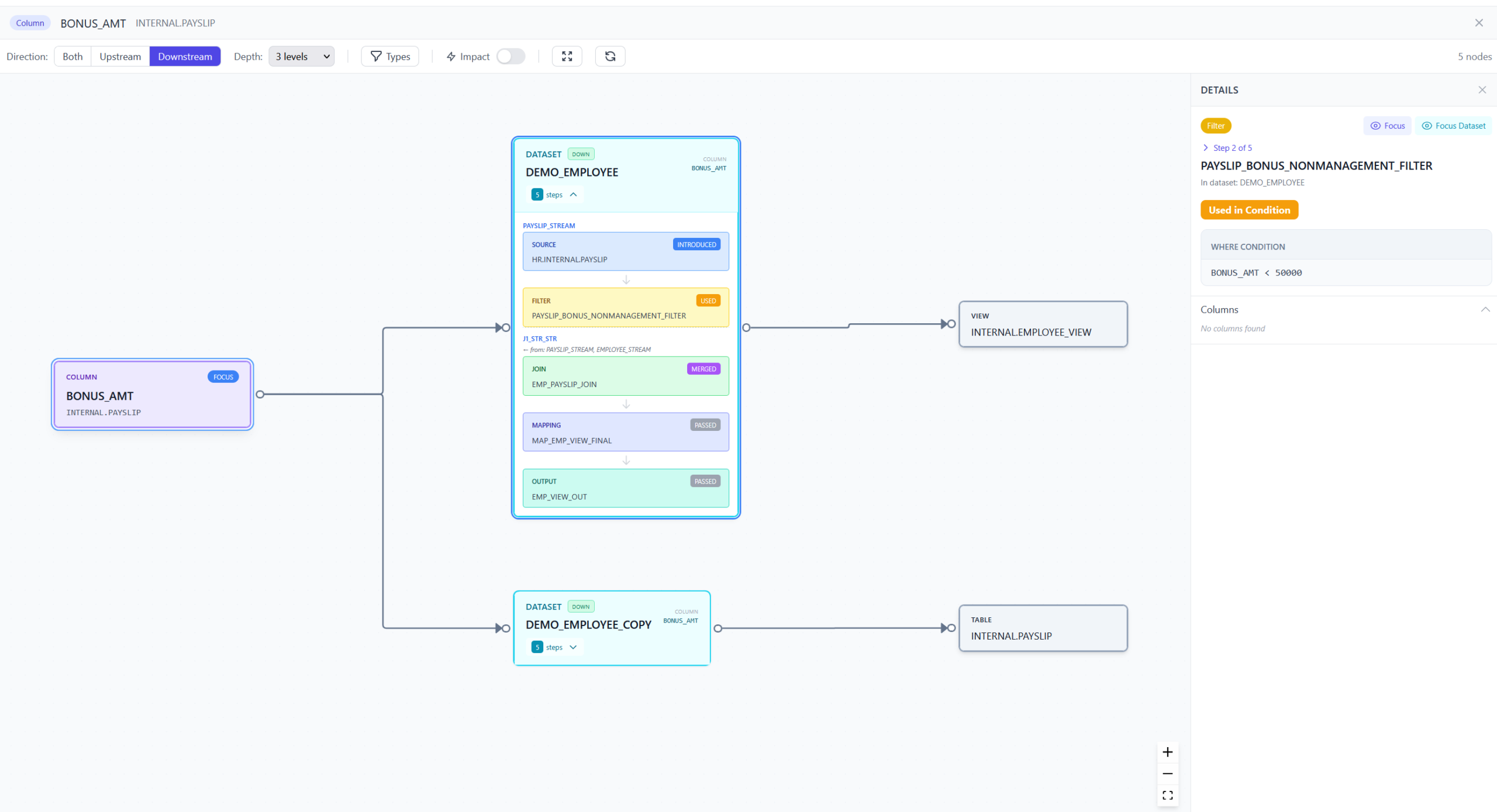Toggle the Impact switch

[511, 56]
